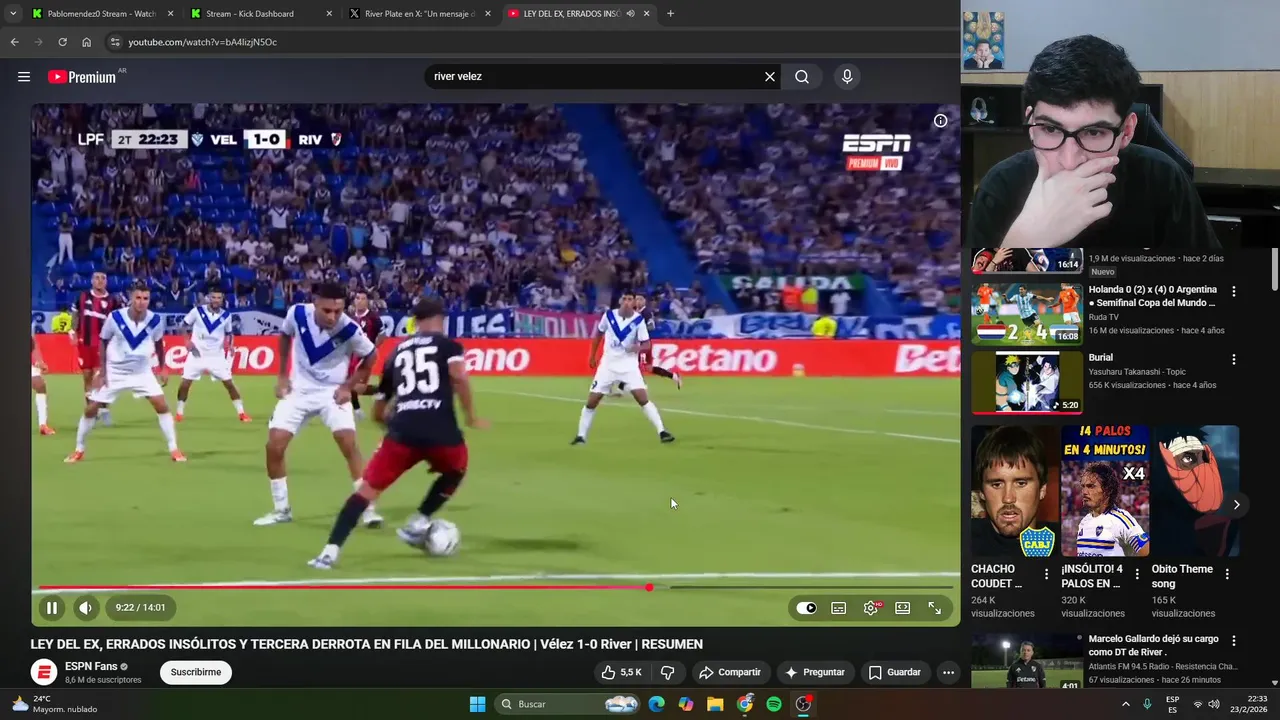Click the page vertical scrollbar
The height and width of the screenshot is (720, 1280).
point(1274,270)
